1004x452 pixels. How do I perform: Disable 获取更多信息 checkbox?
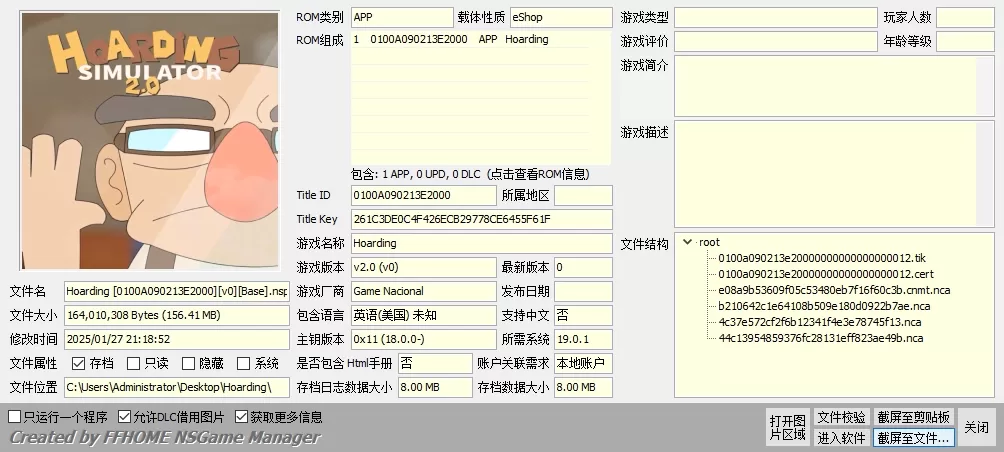[x=241, y=417]
